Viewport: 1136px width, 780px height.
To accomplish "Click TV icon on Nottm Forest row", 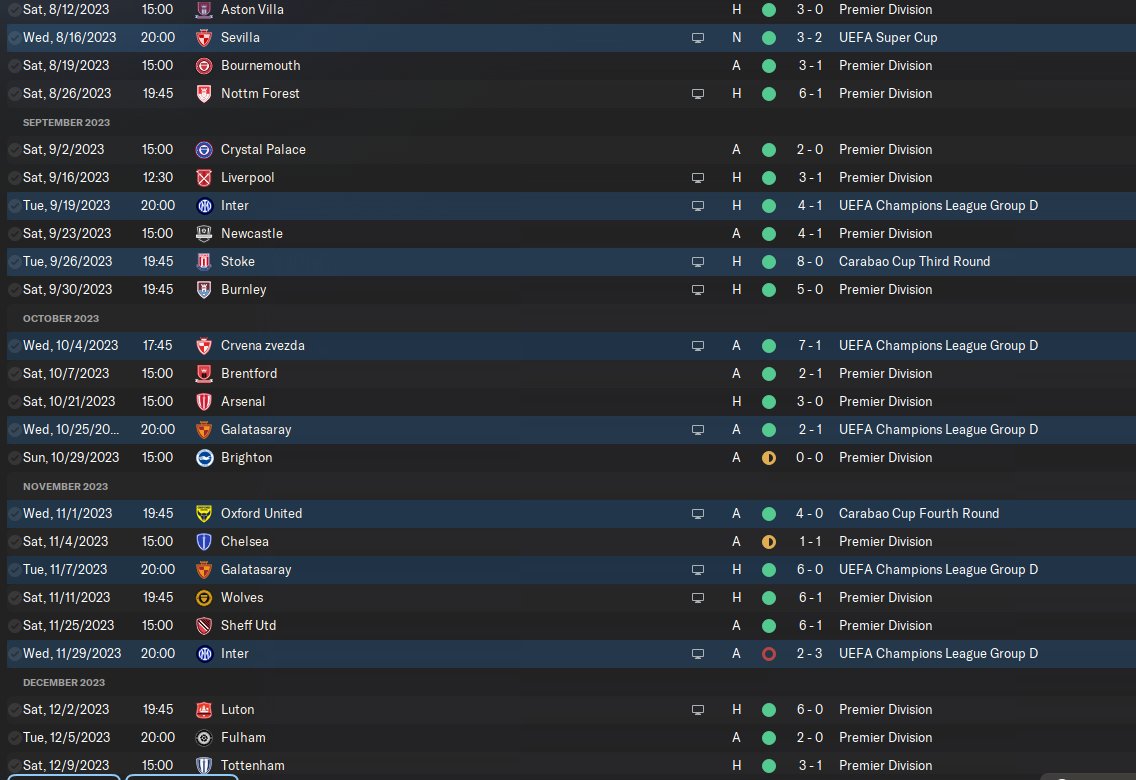I will point(698,93).
